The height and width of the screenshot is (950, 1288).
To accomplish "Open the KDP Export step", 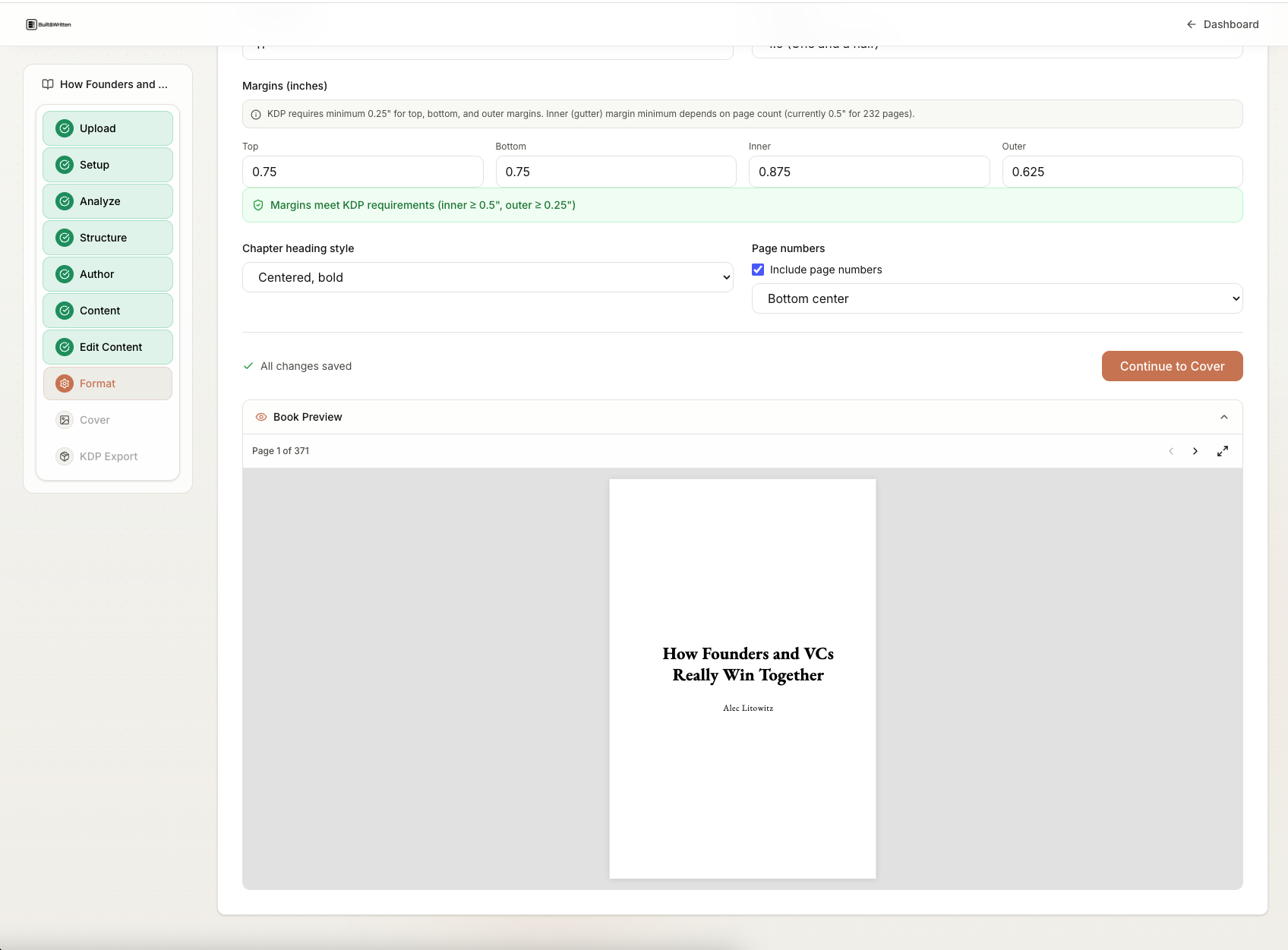I will (x=108, y=456).
